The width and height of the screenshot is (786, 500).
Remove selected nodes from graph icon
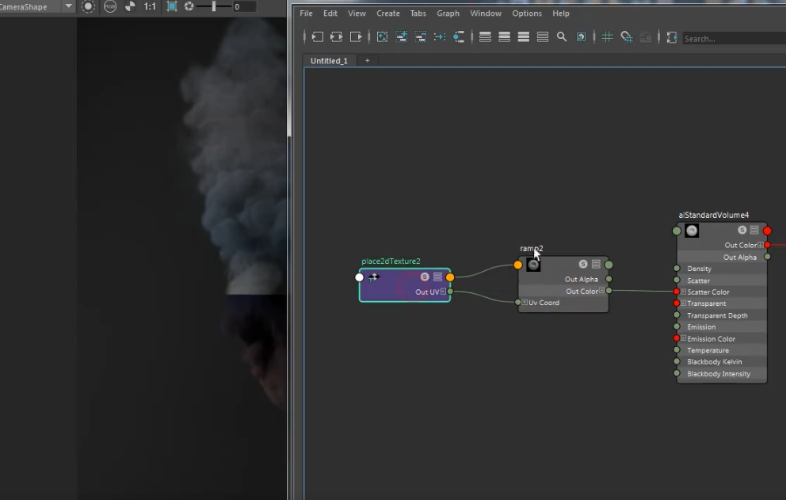pos(420,37)
